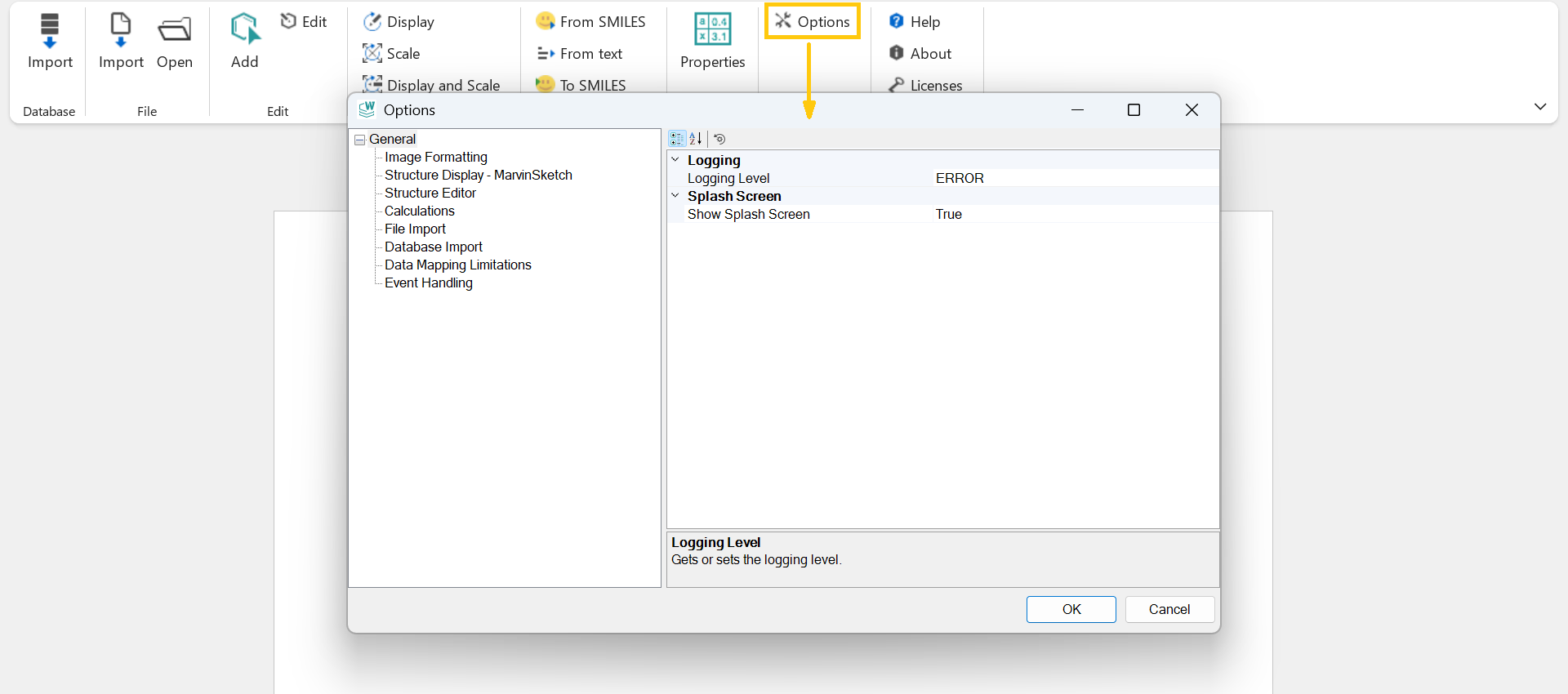
Task: Select File Import in the options tree
Action: (x=415, y=229)
